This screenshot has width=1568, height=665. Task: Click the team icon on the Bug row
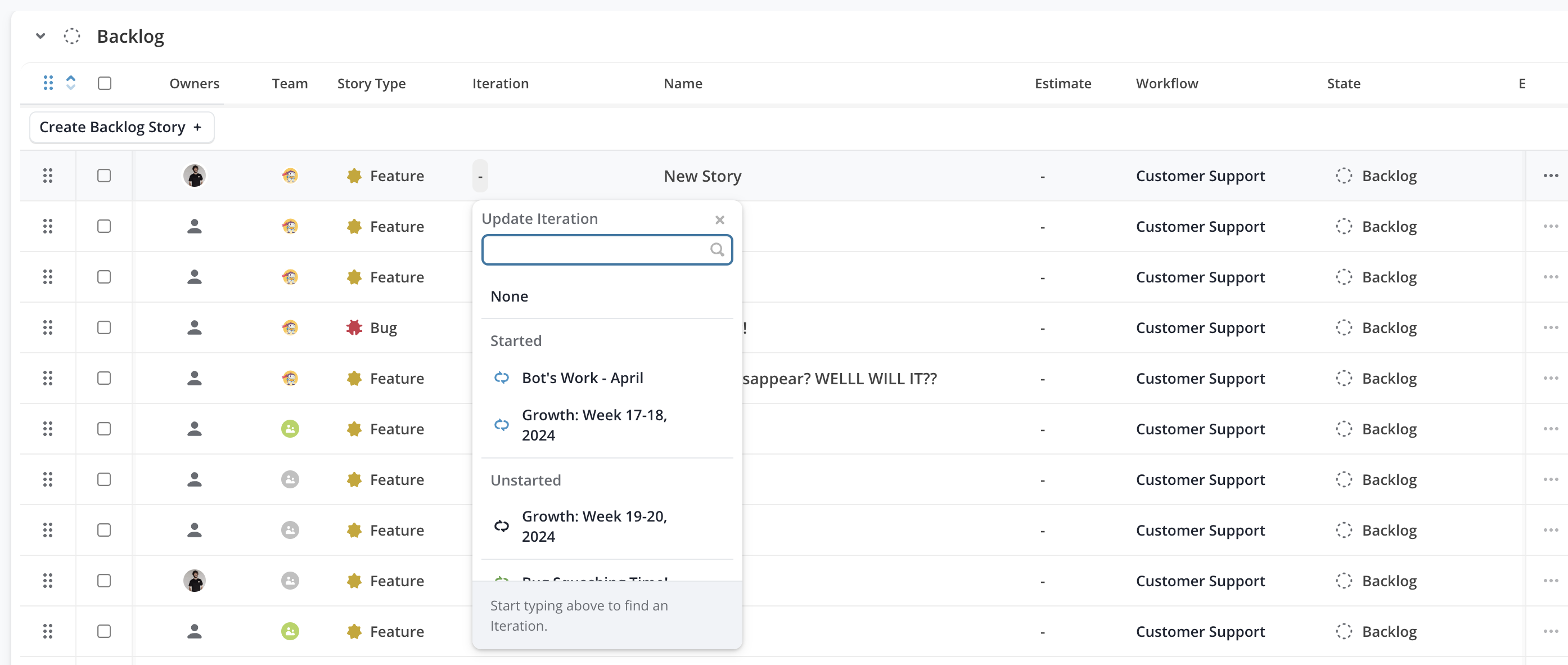(x=290, y=327)
